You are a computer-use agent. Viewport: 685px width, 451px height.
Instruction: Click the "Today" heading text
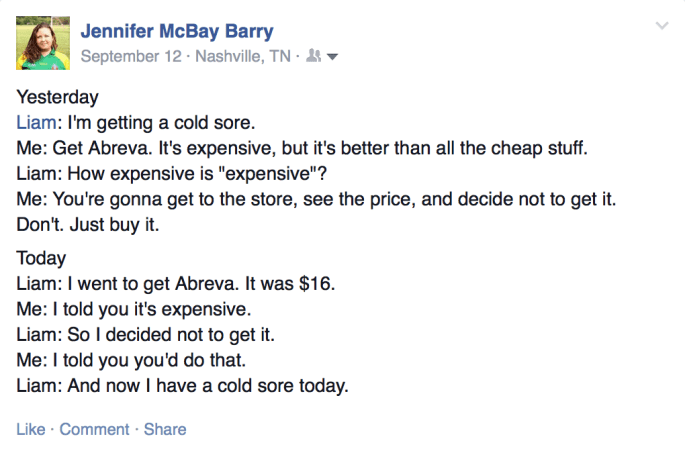[x=41, y=258]
